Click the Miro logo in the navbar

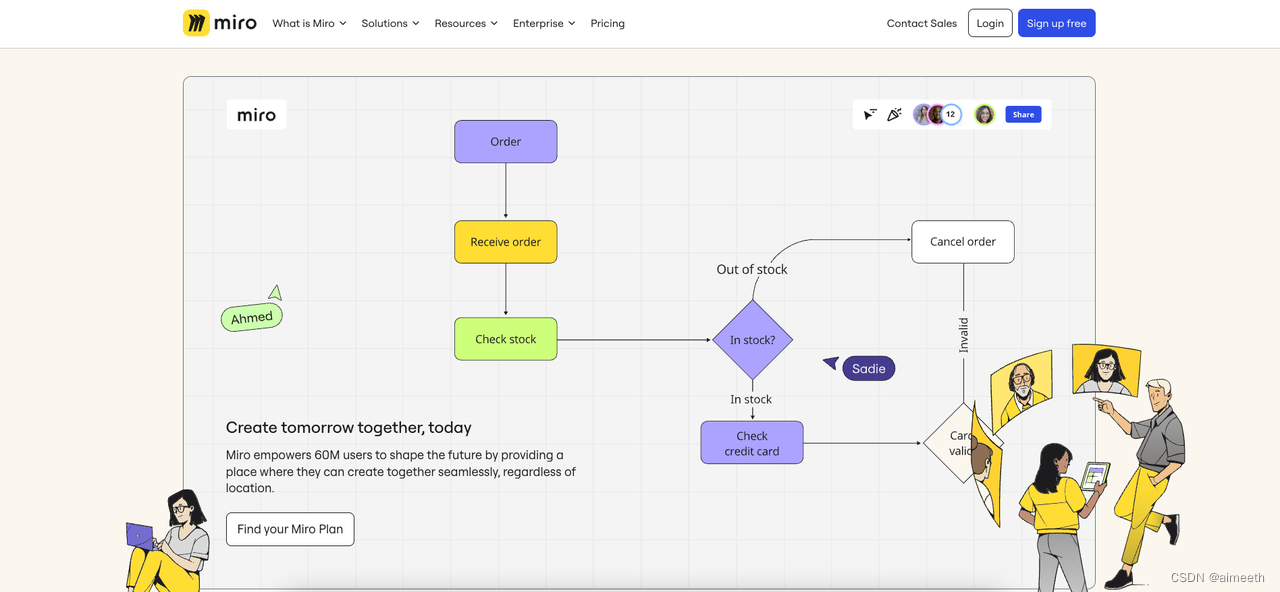[220, 23]
